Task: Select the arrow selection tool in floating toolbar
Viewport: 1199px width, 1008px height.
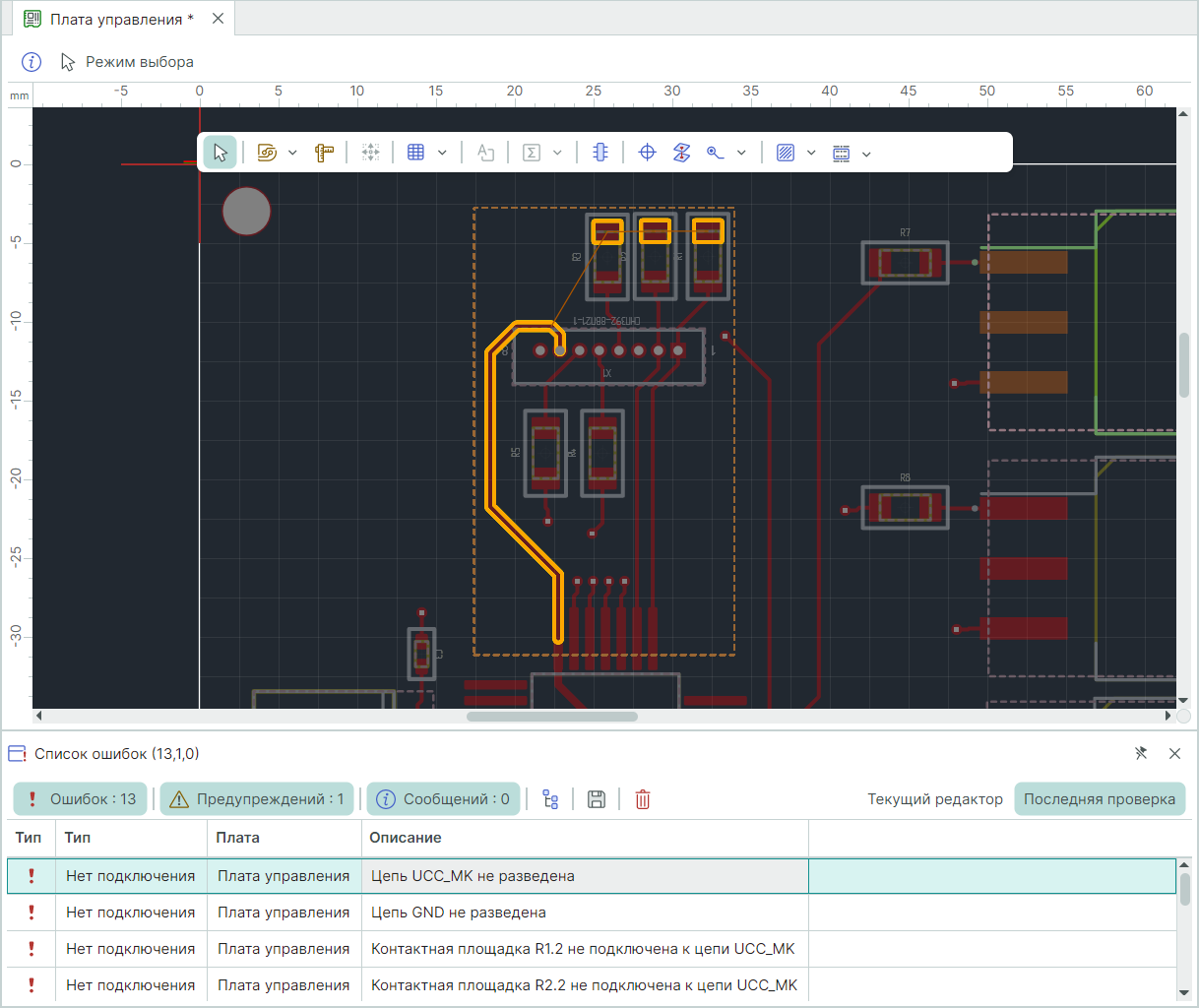Action: click(x=220, y=153)
